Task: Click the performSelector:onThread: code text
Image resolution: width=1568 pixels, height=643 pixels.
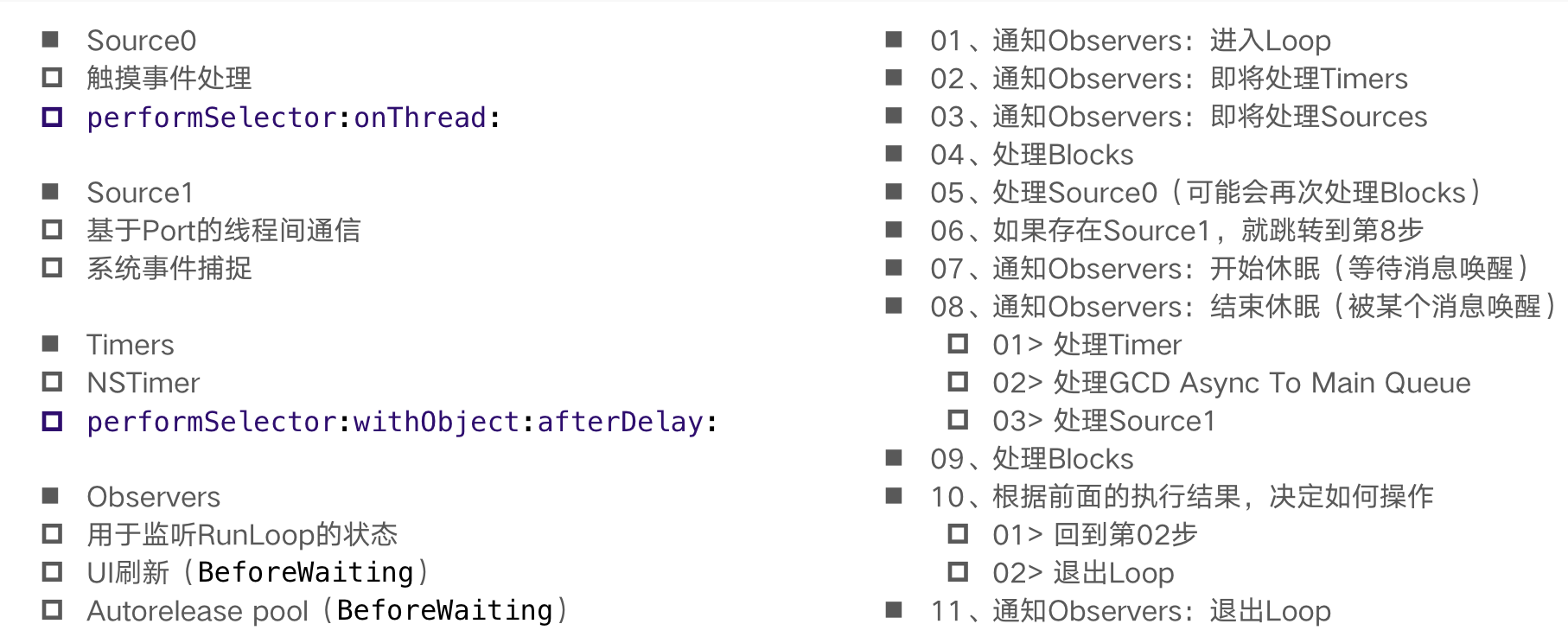Action: pyautogui.click(x=294, y=118)
